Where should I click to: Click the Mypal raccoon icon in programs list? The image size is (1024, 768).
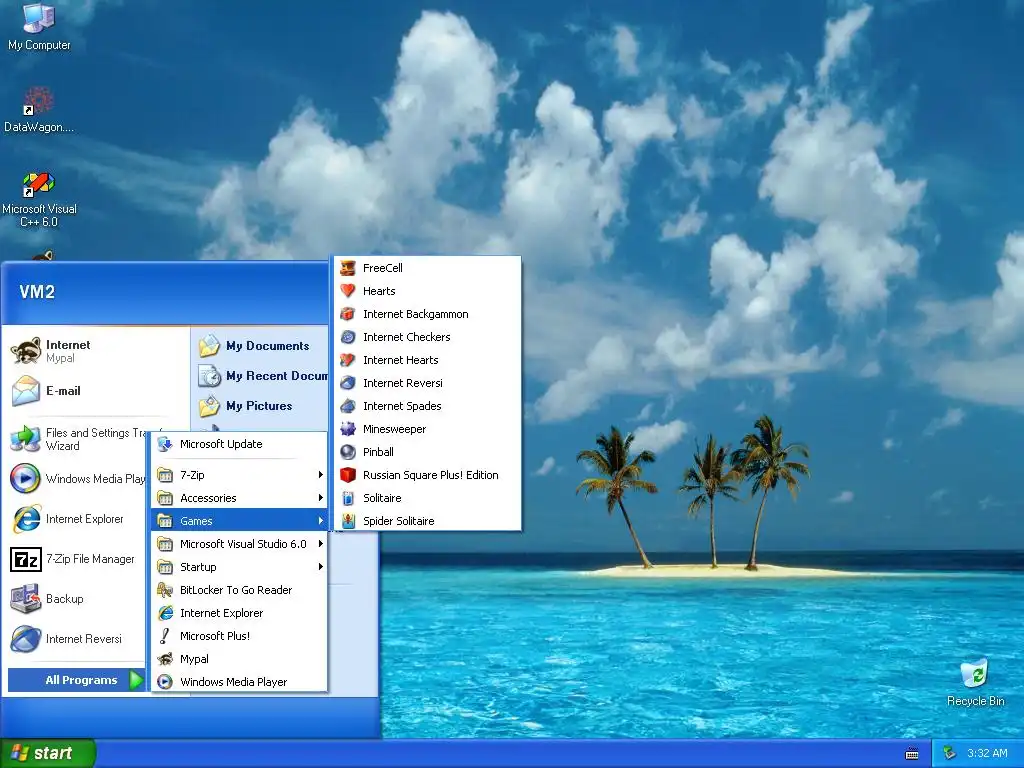[x=165, y=659]
